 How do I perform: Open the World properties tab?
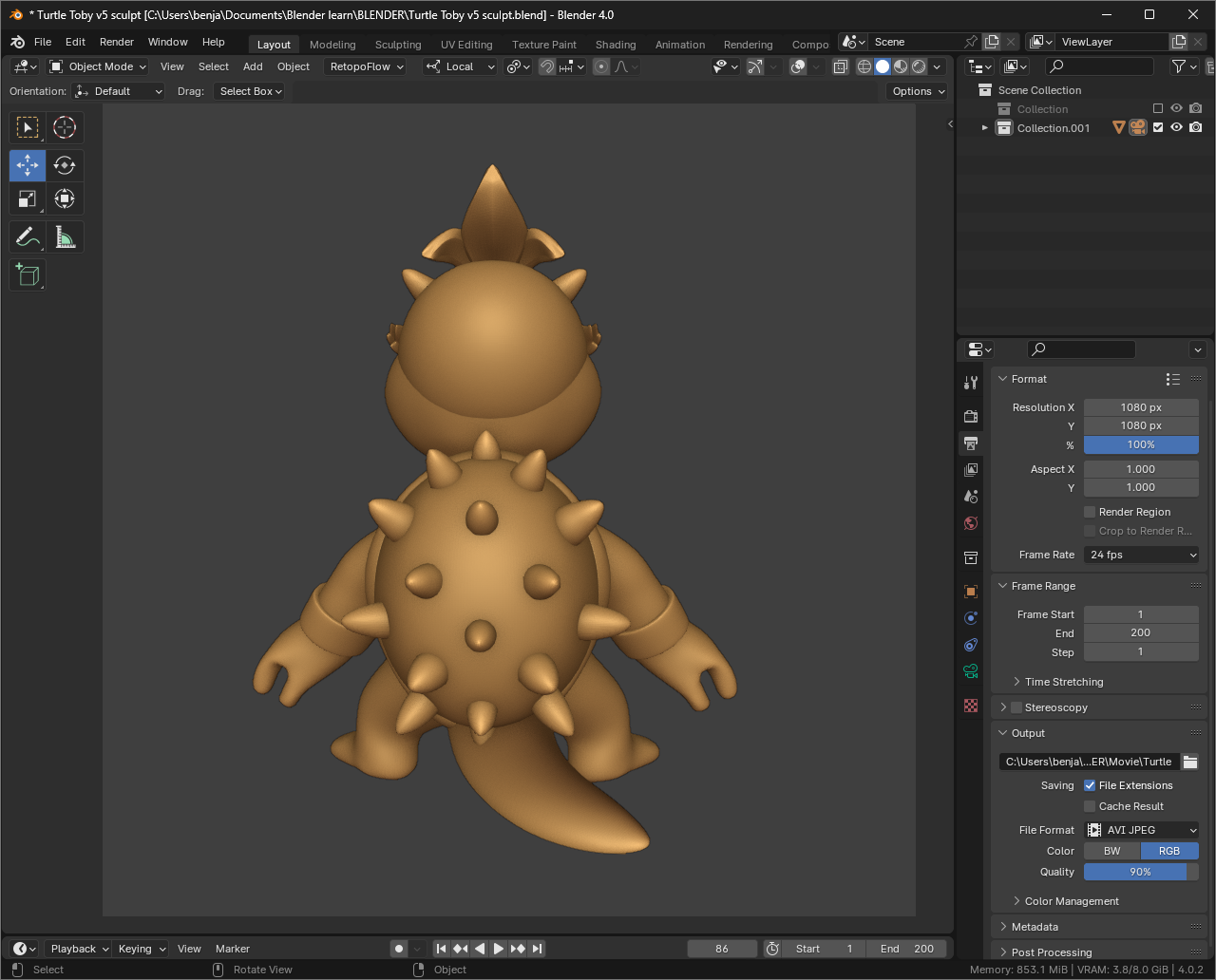pyautogui.click(x=970, y=522)
